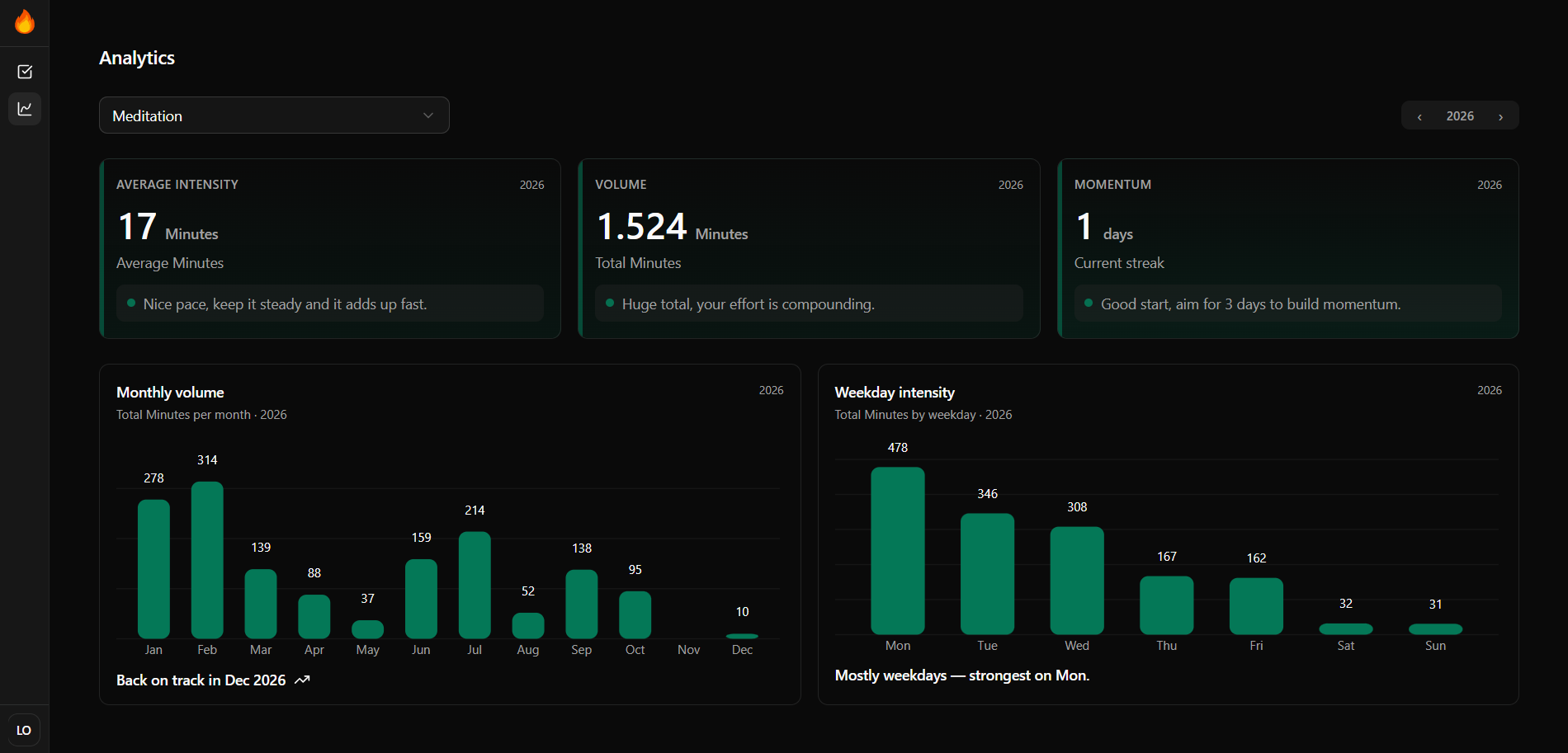Open the habits checklist sidebar icon
Image resolution: width=1568 pixels, height=753 pixels.
(x=25, y=72)
